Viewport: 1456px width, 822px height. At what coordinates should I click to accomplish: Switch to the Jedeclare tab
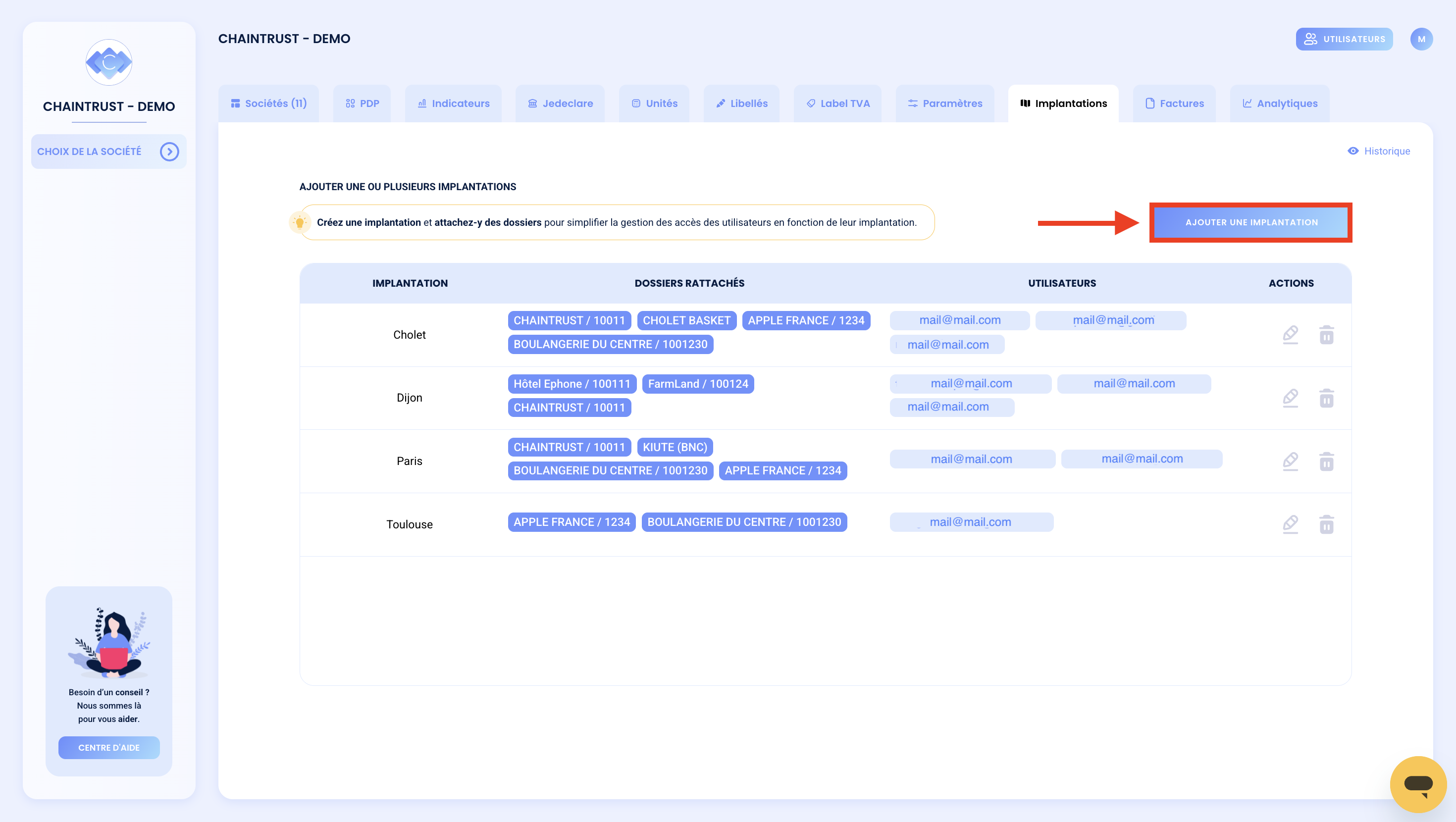pyautogui.click(x=560, y=103)
